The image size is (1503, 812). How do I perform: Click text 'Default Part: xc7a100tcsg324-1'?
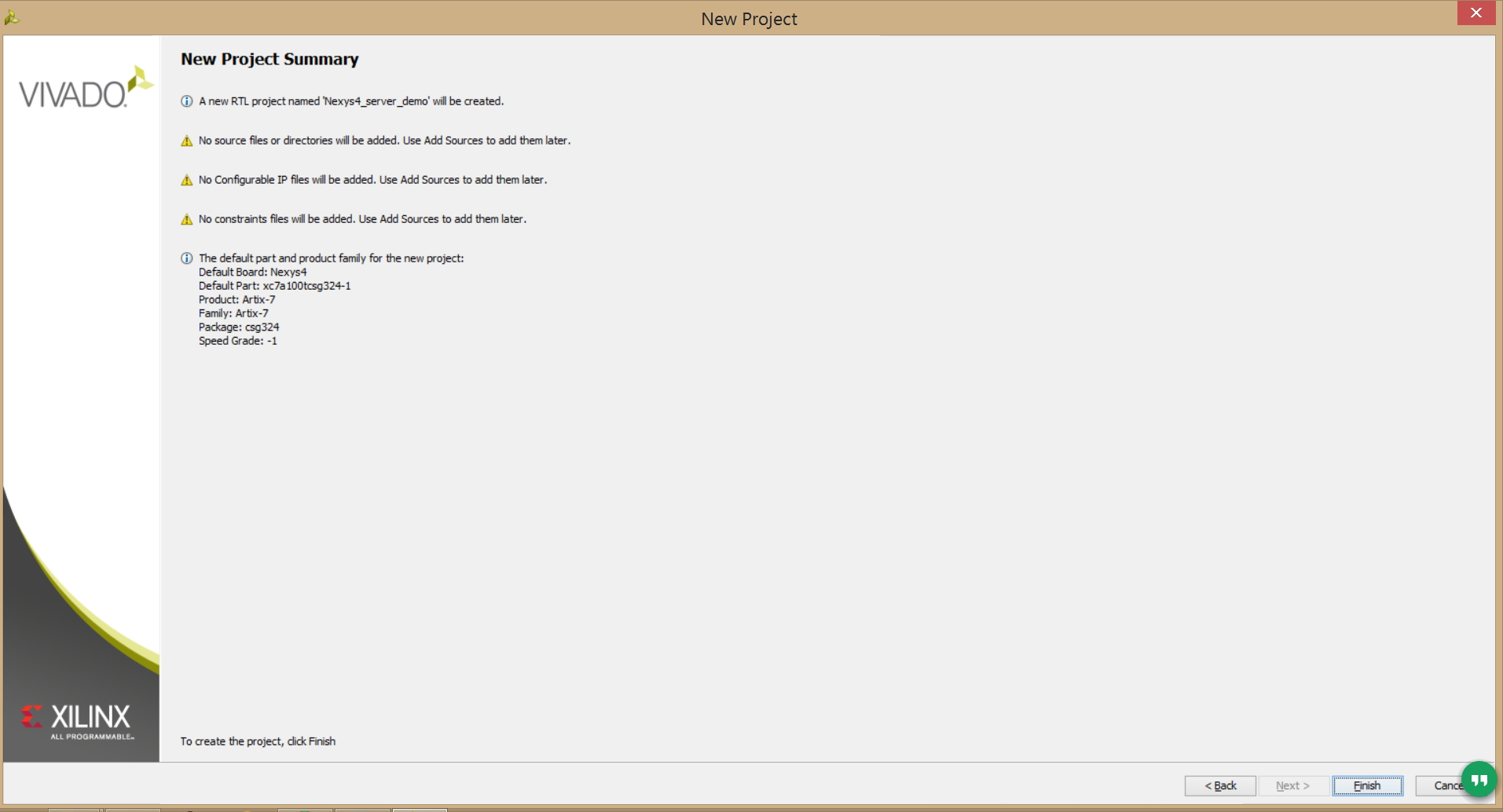click(275, 286)
